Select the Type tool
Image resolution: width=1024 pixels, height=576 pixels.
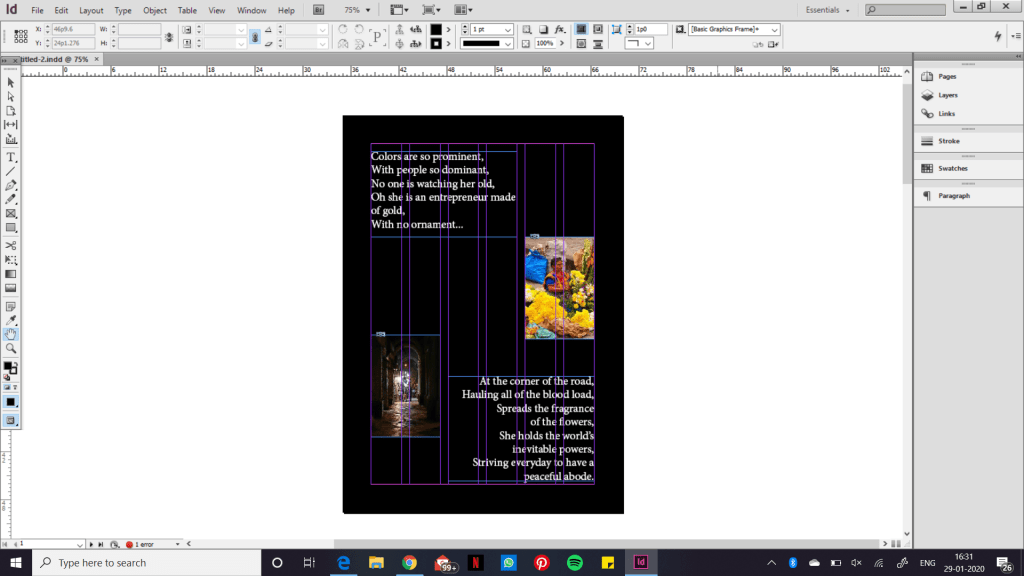(x=11, y=158)
